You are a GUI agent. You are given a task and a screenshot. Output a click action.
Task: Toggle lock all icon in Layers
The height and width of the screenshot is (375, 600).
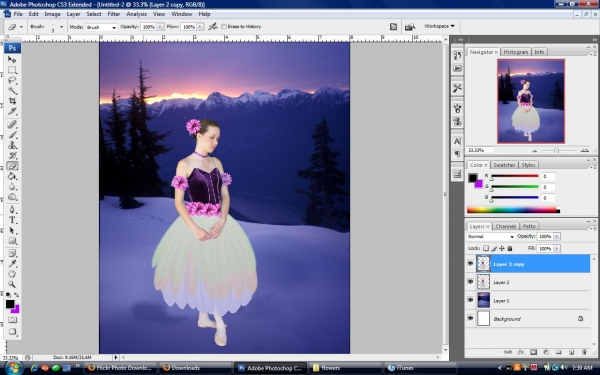[510, 248]
